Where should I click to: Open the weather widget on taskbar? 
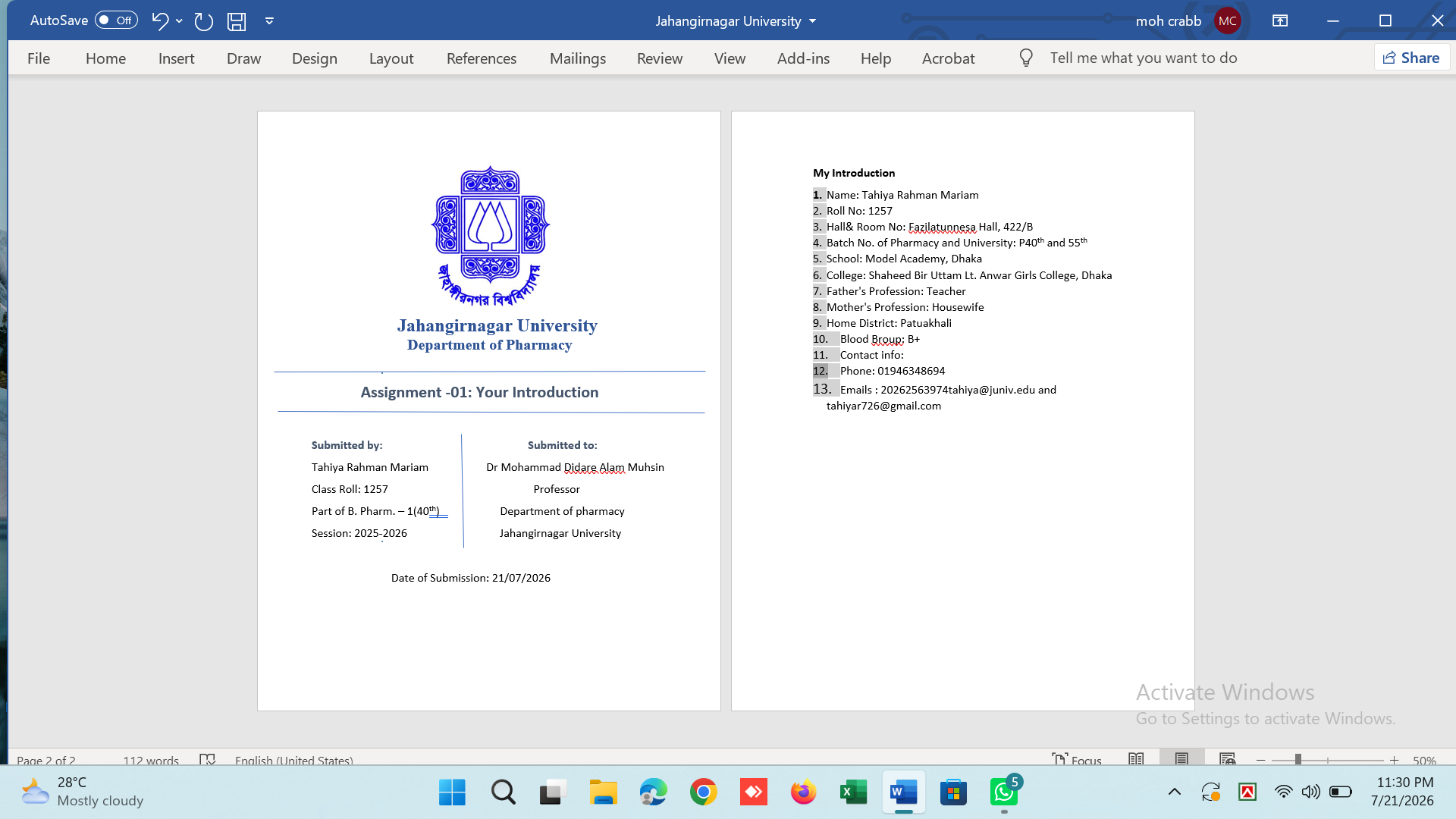(82, 792)
